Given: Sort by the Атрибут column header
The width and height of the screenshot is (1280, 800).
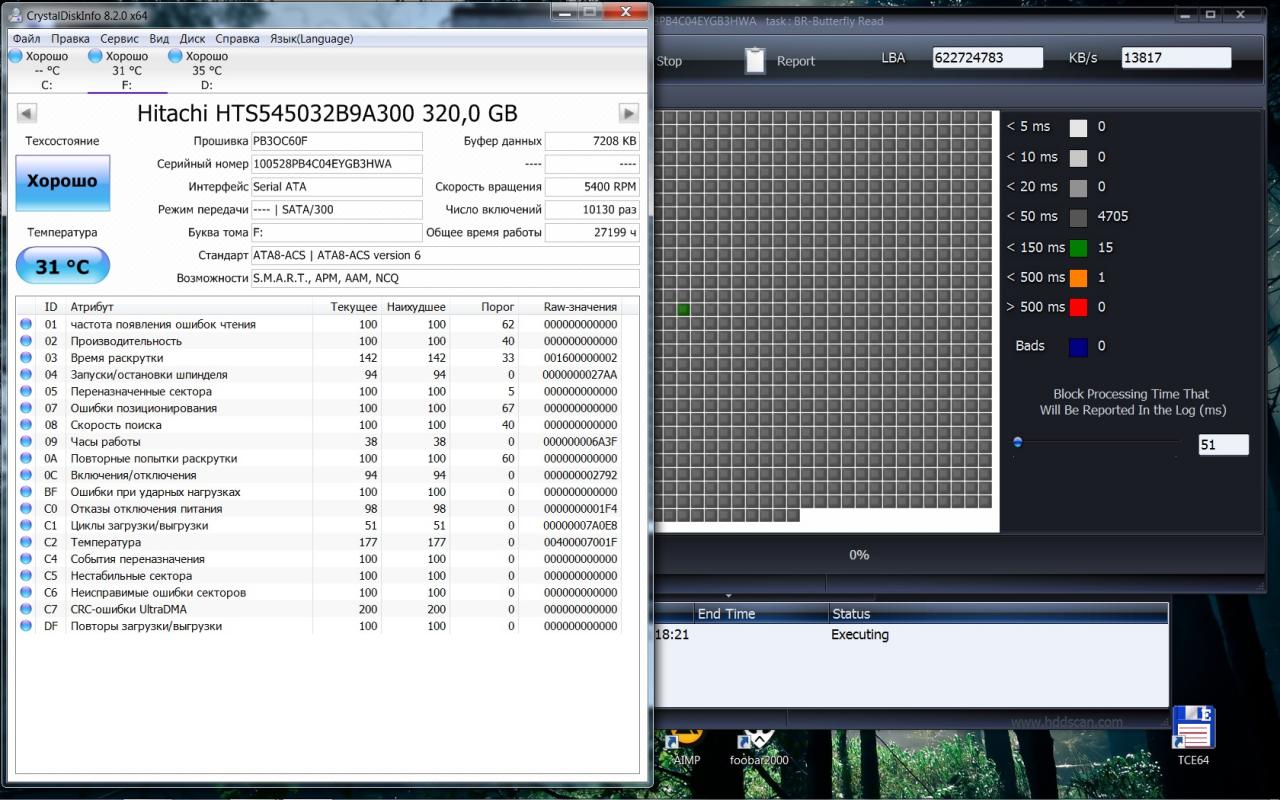Looking at the screenshot, I should 190,307.
